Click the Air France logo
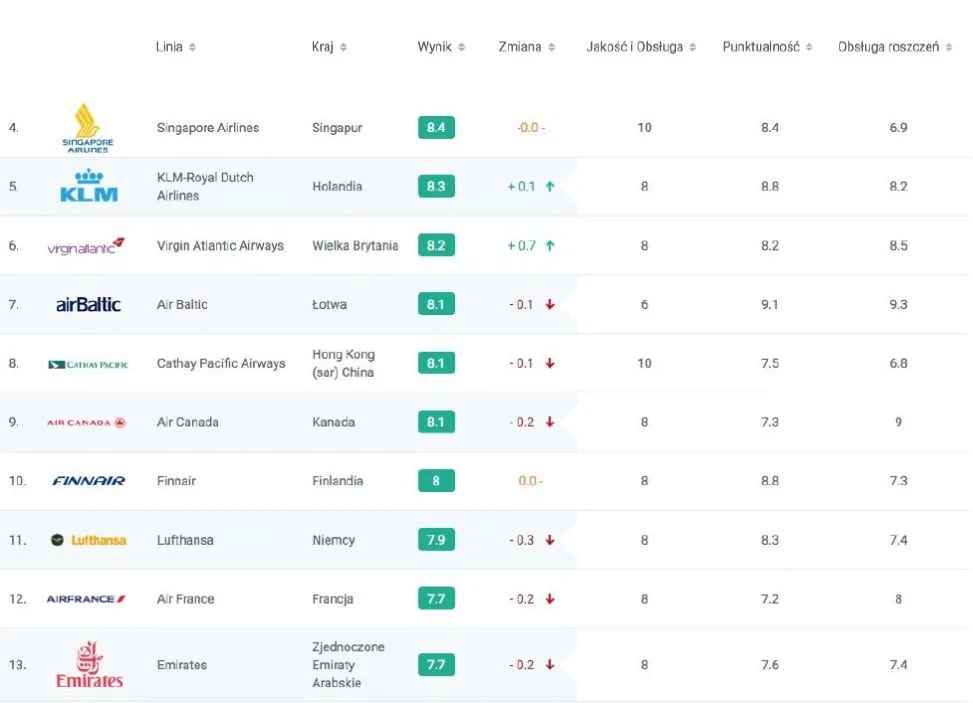This screenshot has height=703, width=973. [86, 599]
